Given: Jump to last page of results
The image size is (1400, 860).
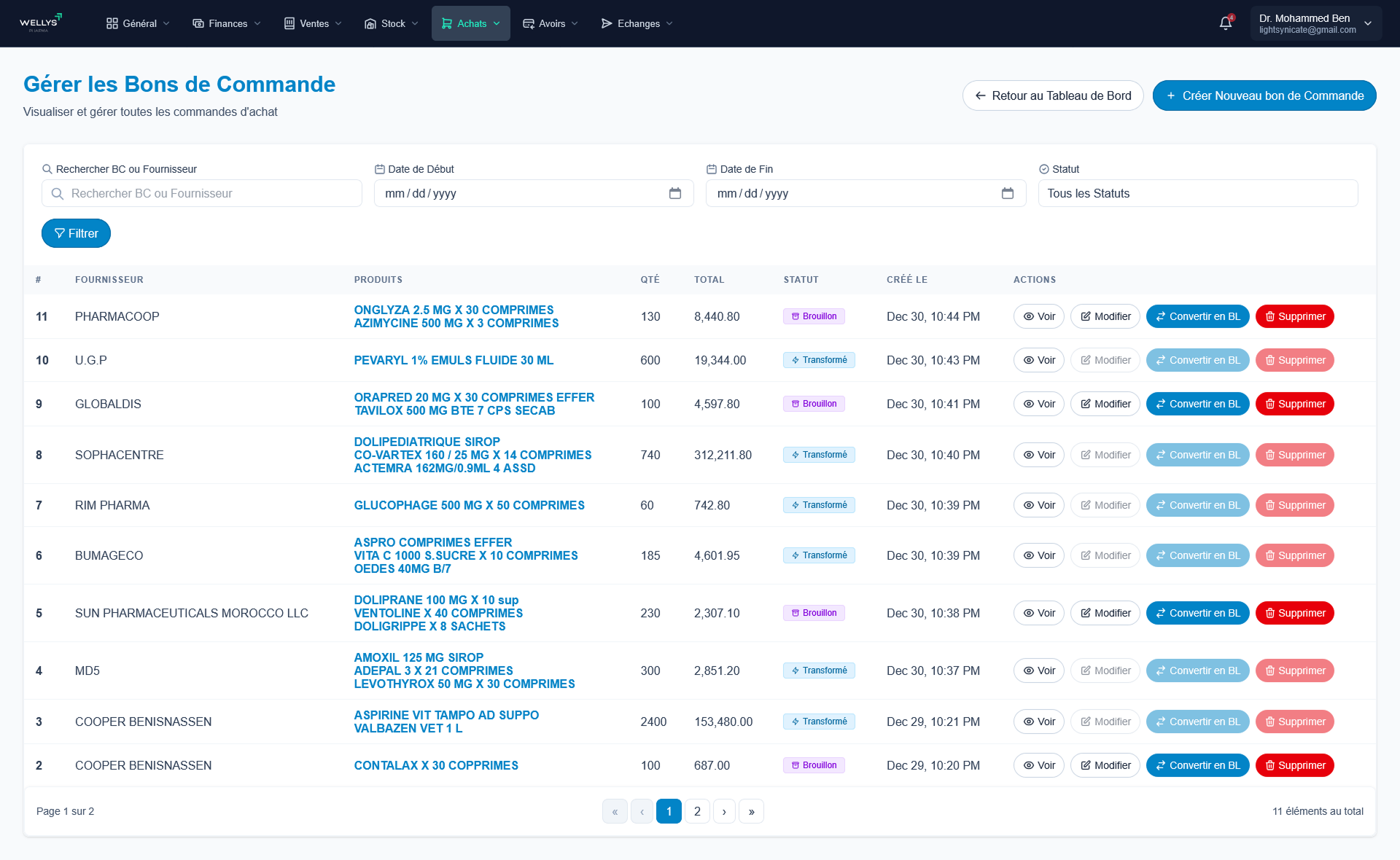Looking at the screenshot, I should point(751,811).
